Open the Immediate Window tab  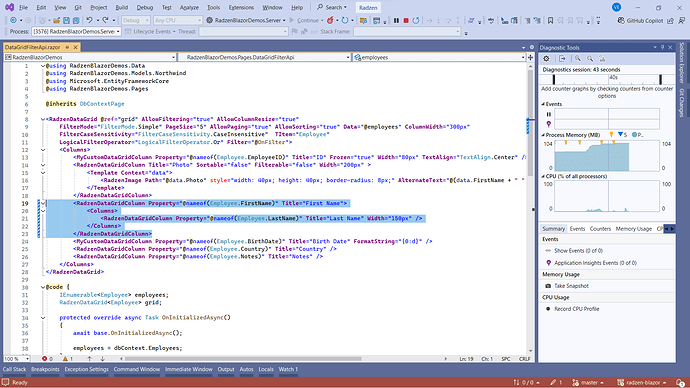click(189, 370)
